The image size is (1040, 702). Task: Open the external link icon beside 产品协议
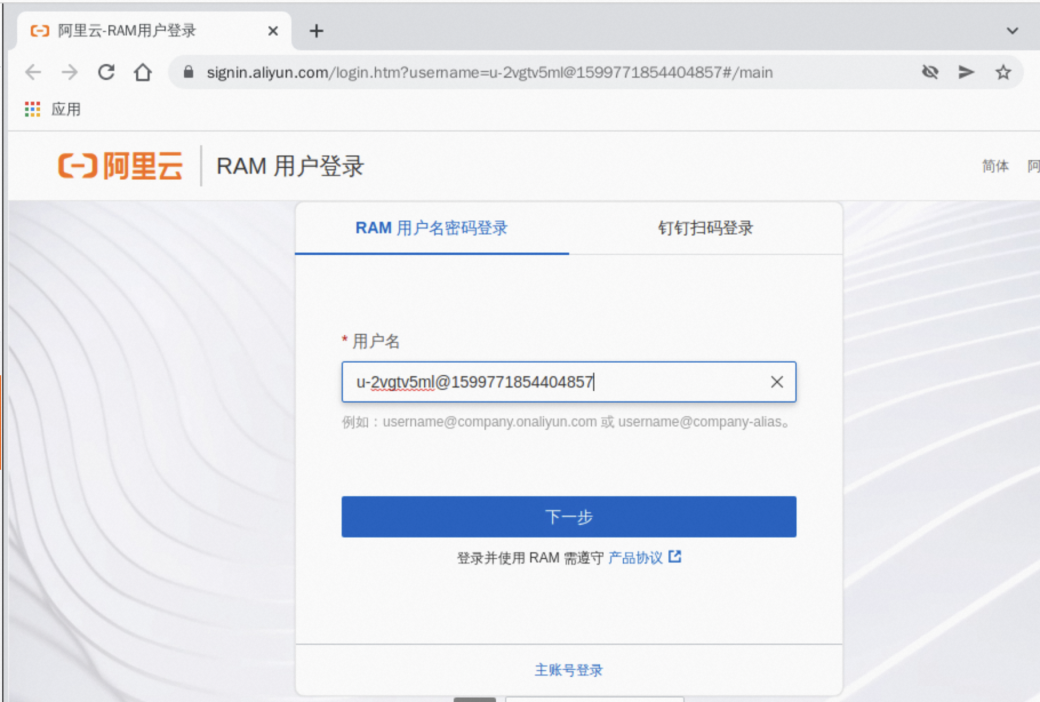coord(675,557)
